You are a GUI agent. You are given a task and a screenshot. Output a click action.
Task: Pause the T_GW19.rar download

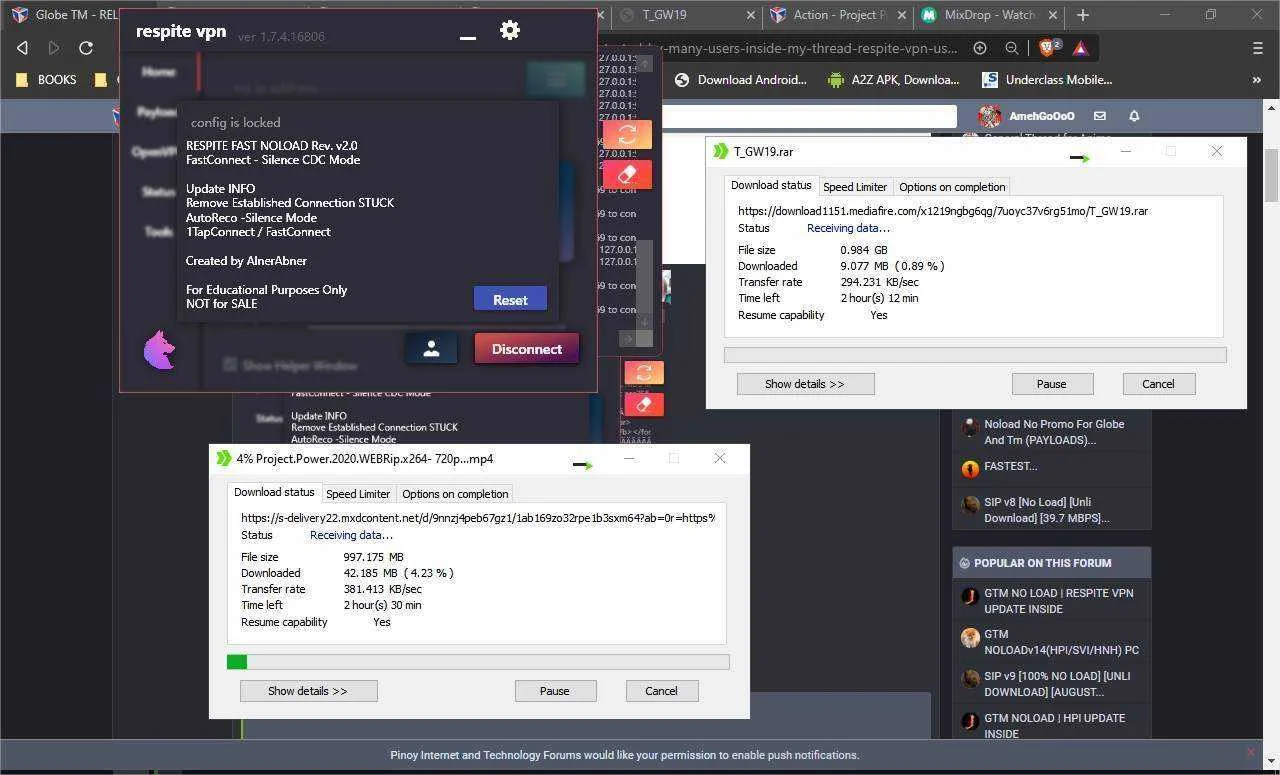coord(1052,384)
